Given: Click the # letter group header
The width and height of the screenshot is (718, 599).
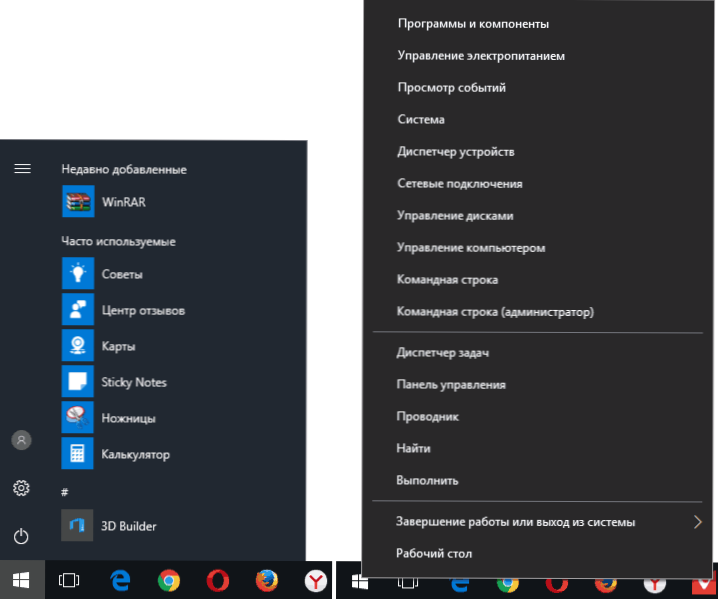Looking at the screenshot, I should (65, 492).
